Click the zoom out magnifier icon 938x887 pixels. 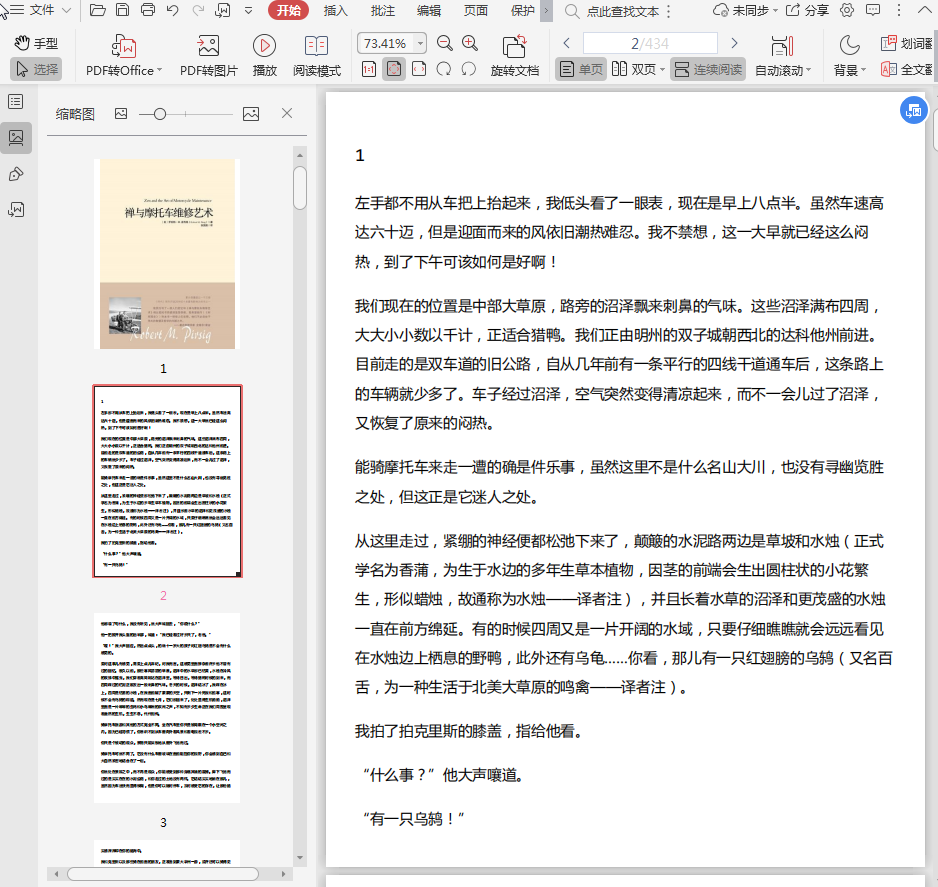(445, 43)
